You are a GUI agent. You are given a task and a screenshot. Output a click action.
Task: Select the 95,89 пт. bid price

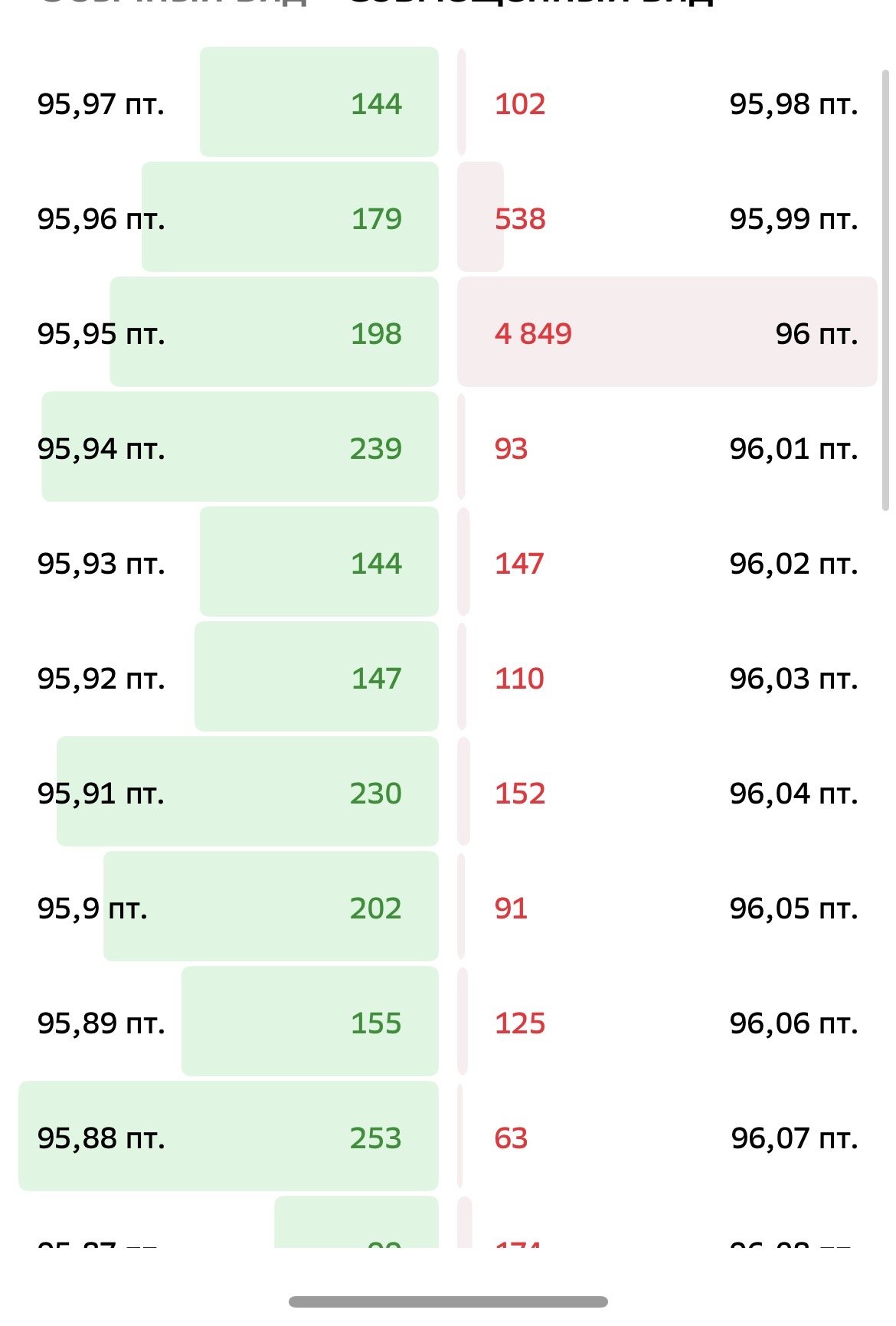pos(101,1023)
